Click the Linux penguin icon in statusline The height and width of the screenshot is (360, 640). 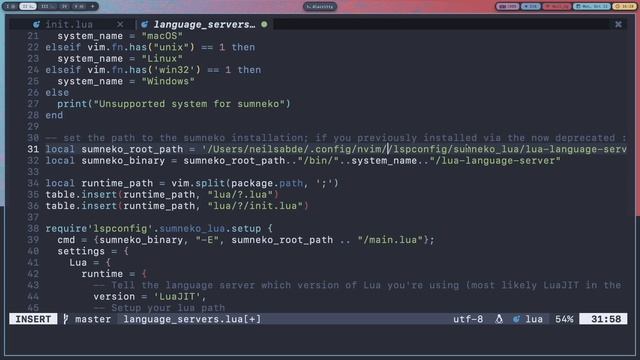coord(499,319)
